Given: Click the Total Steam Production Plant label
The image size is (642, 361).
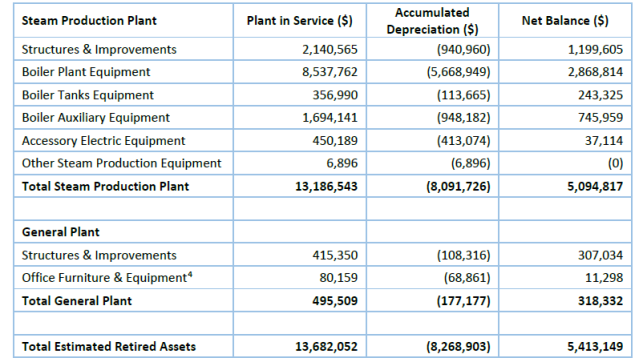Looking at the screenshot, I should click(106, 187).
